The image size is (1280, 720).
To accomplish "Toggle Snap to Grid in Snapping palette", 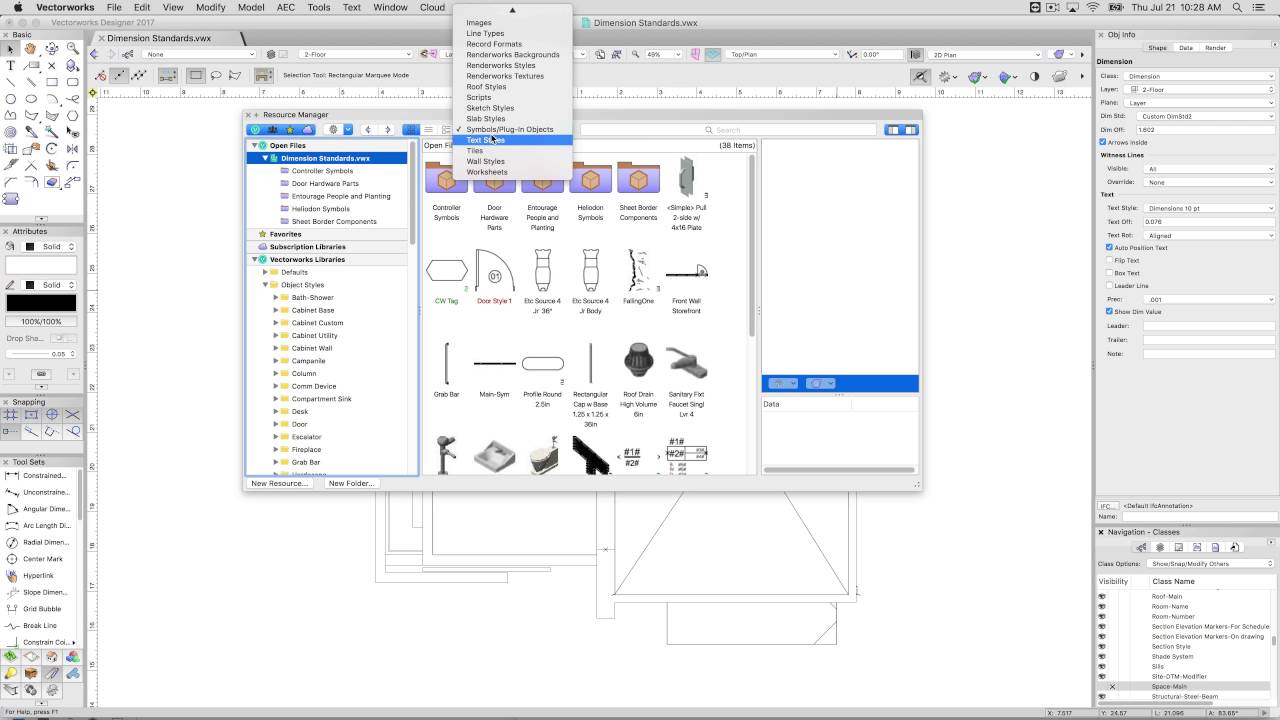I will point(10,414).
